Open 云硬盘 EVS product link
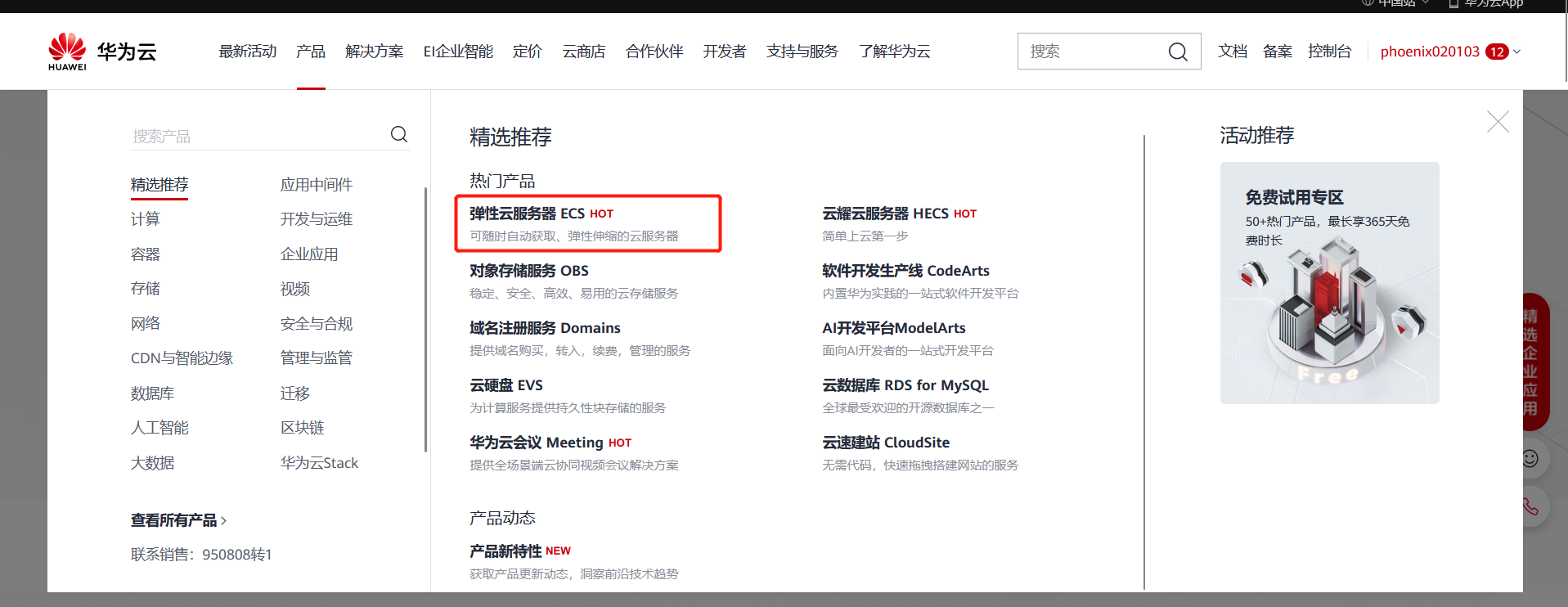The image size is (1568, 607). [x=506, y=385]
